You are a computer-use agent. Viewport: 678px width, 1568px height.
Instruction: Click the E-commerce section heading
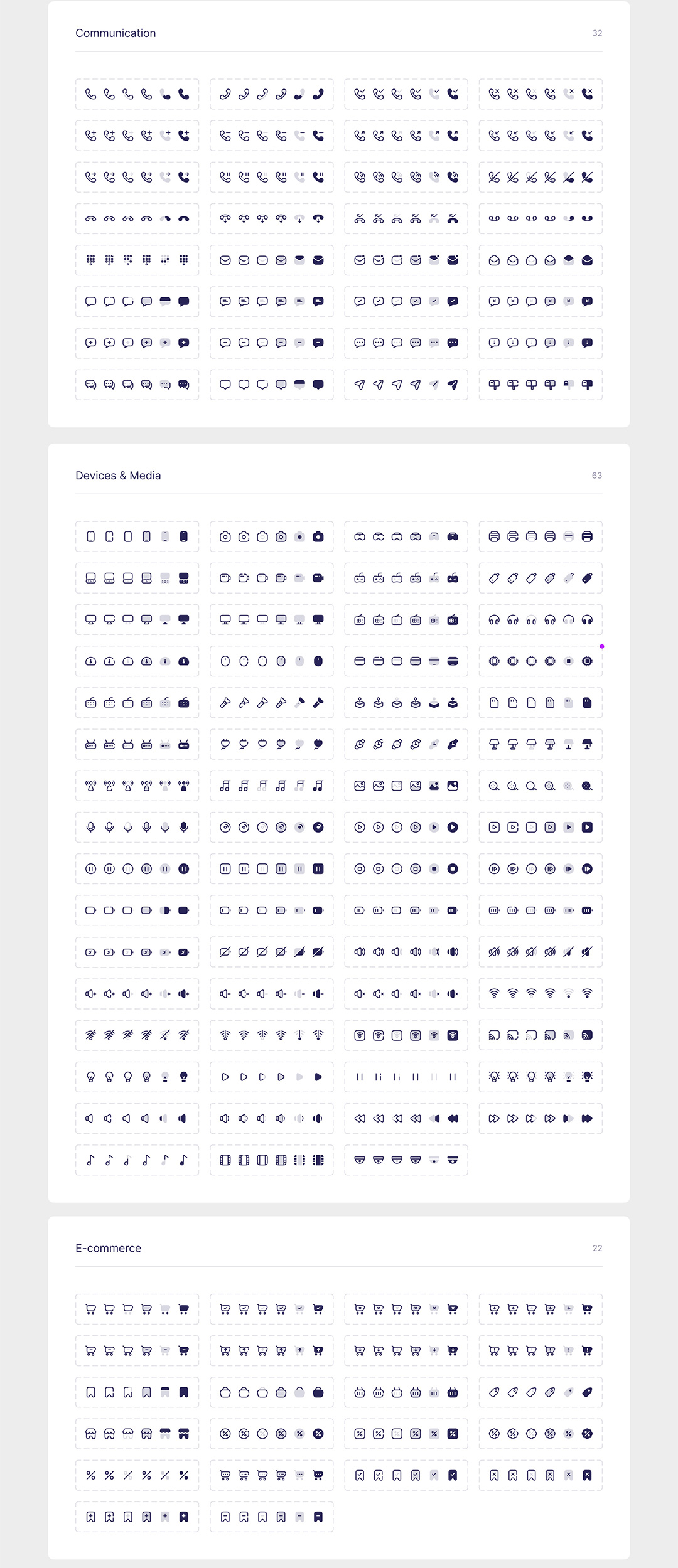point(108,1248)
